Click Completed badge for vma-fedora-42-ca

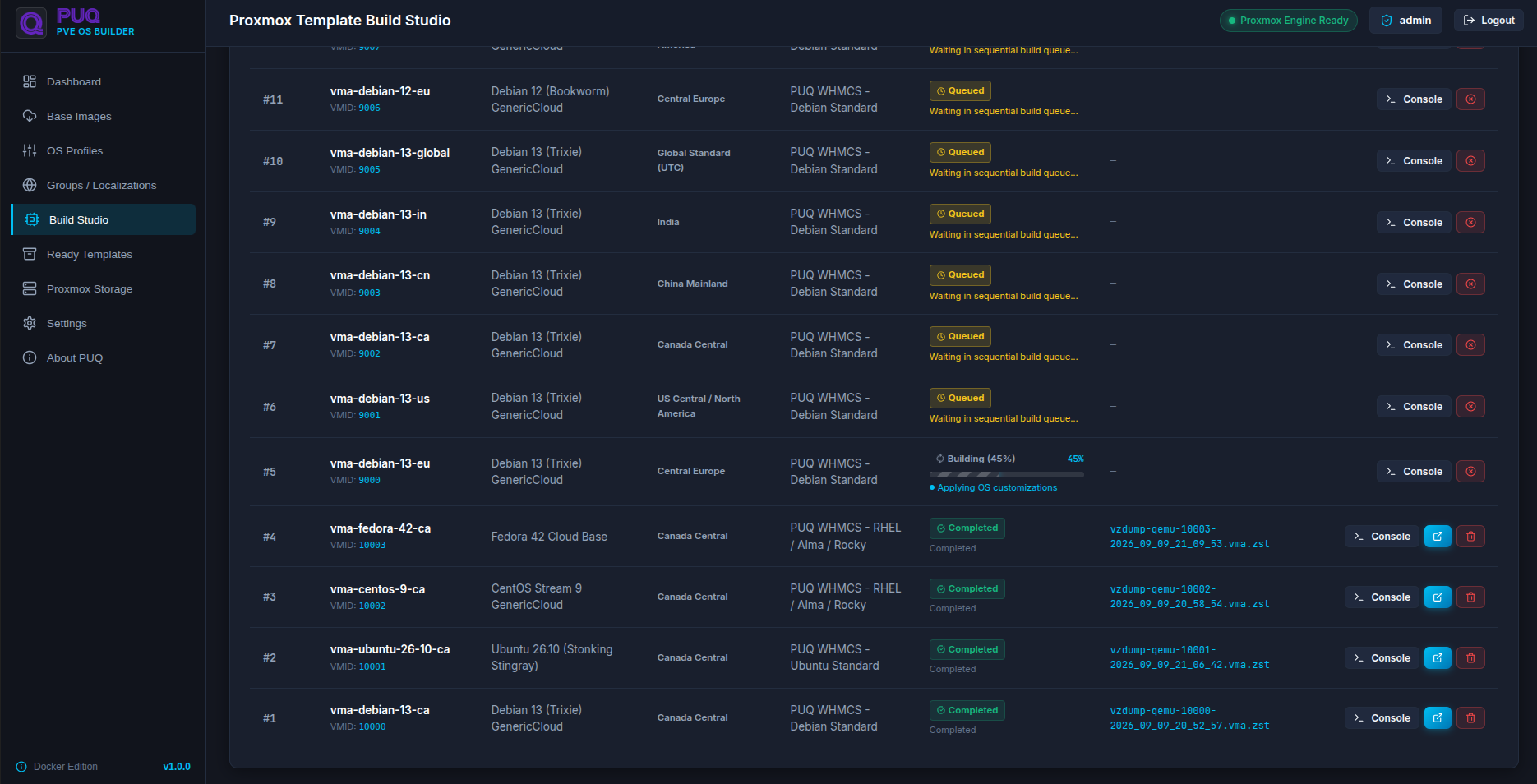pyautogui.click(x=967, y=528)
